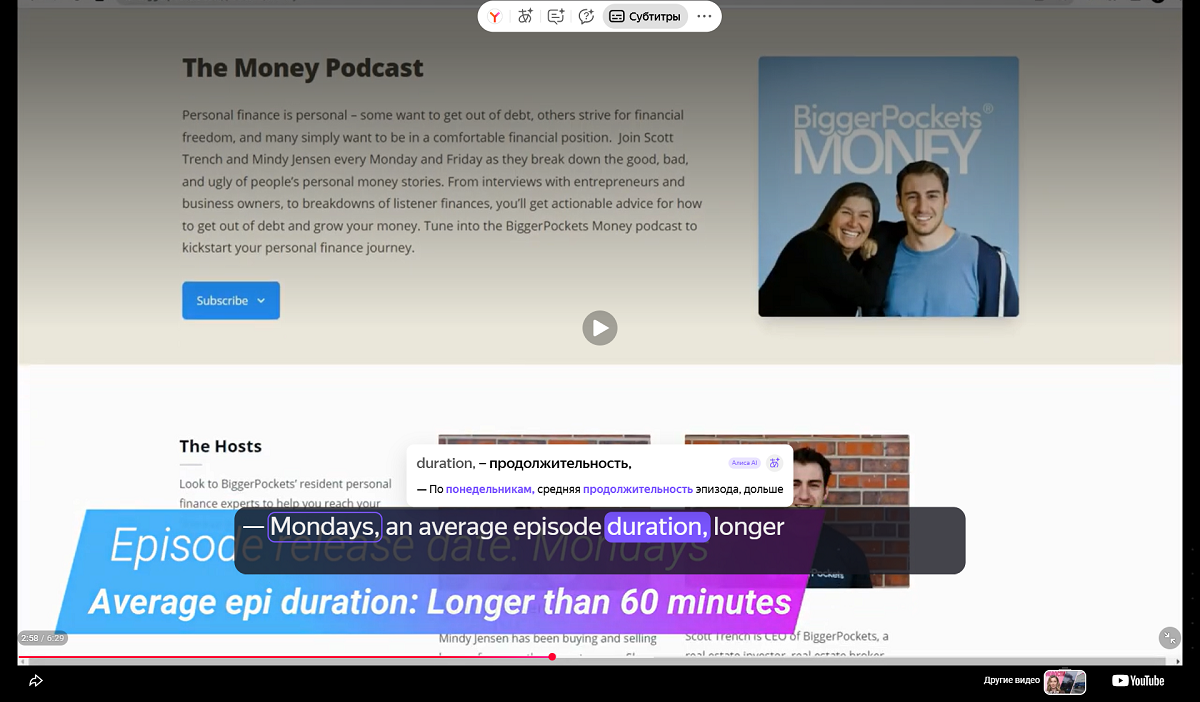Select the subtitle word Mondays
1200x702 pixels.
pyautogui.click(x=325, y=526)
